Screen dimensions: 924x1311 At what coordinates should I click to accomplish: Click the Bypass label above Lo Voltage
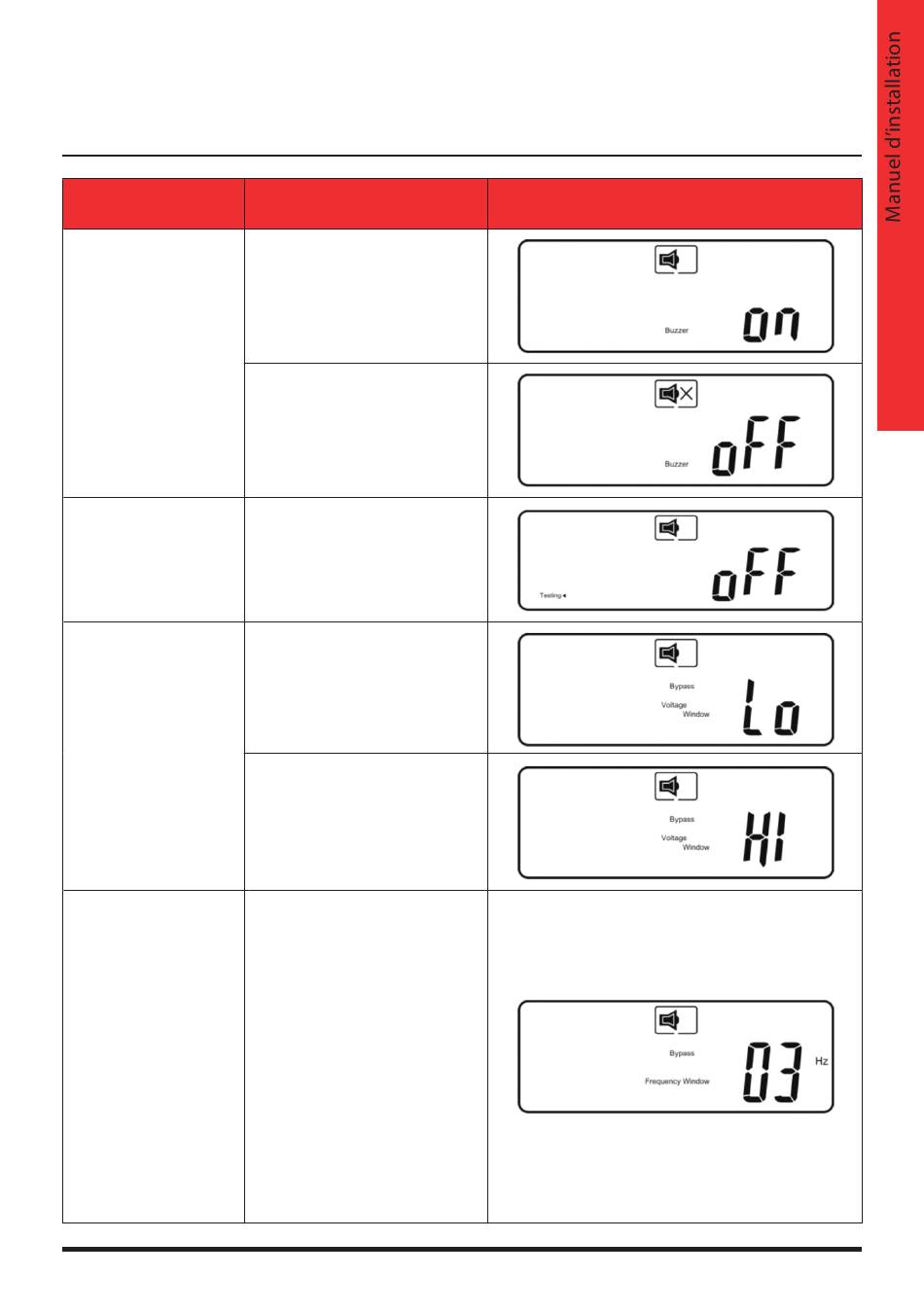[x=682, y=687]
